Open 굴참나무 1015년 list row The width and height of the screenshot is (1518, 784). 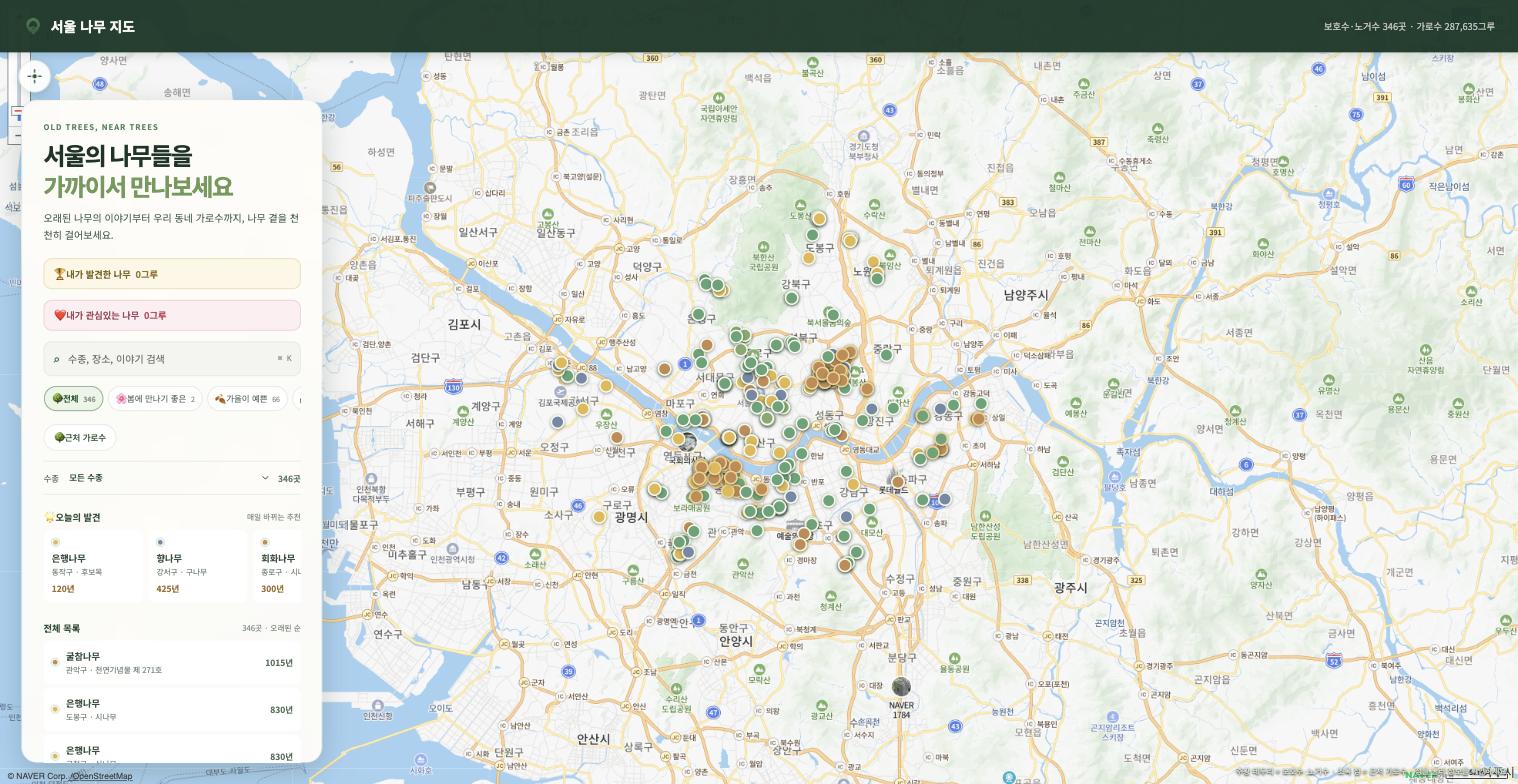tap(172, 663)
